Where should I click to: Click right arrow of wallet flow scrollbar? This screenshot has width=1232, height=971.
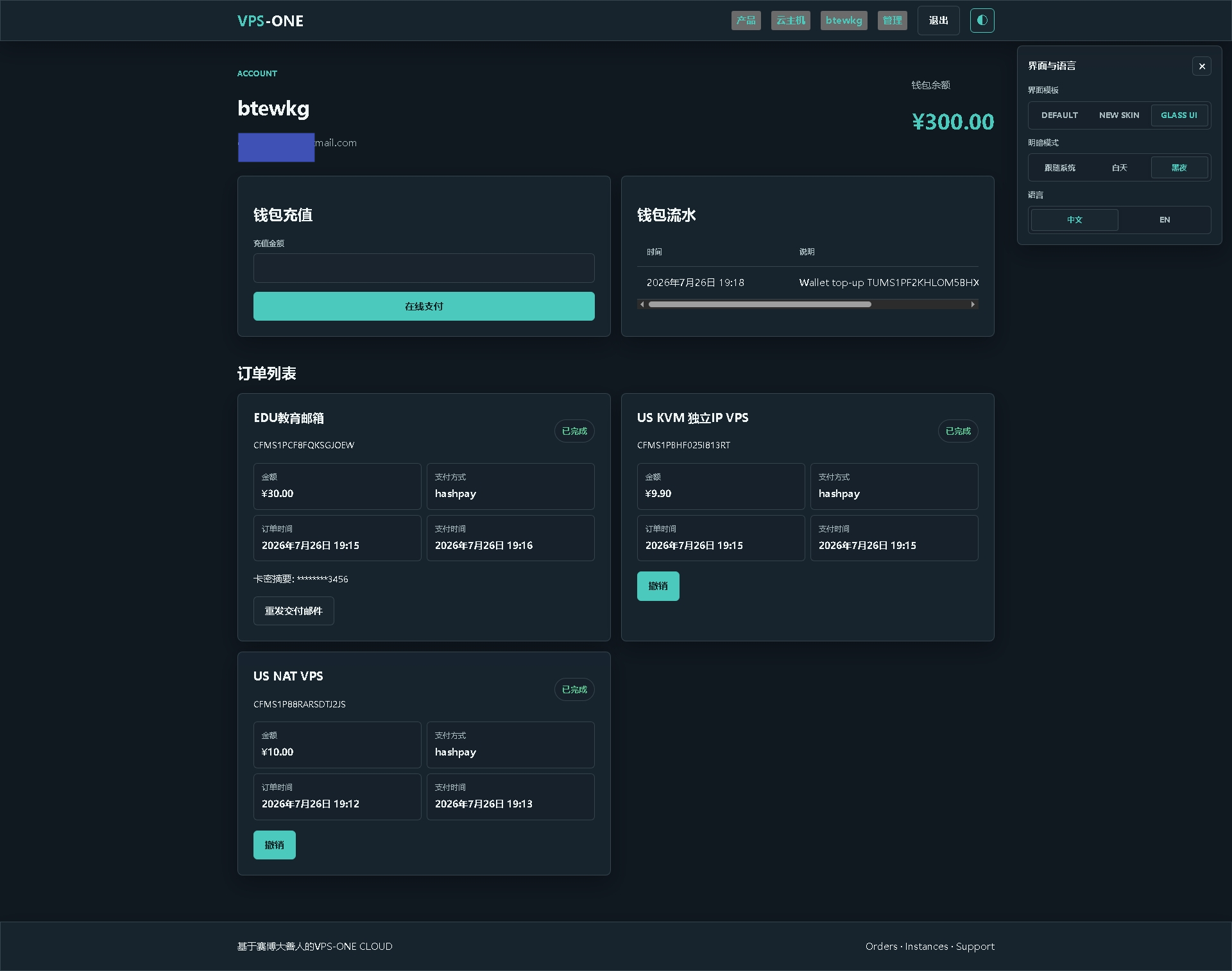(973, 305)
